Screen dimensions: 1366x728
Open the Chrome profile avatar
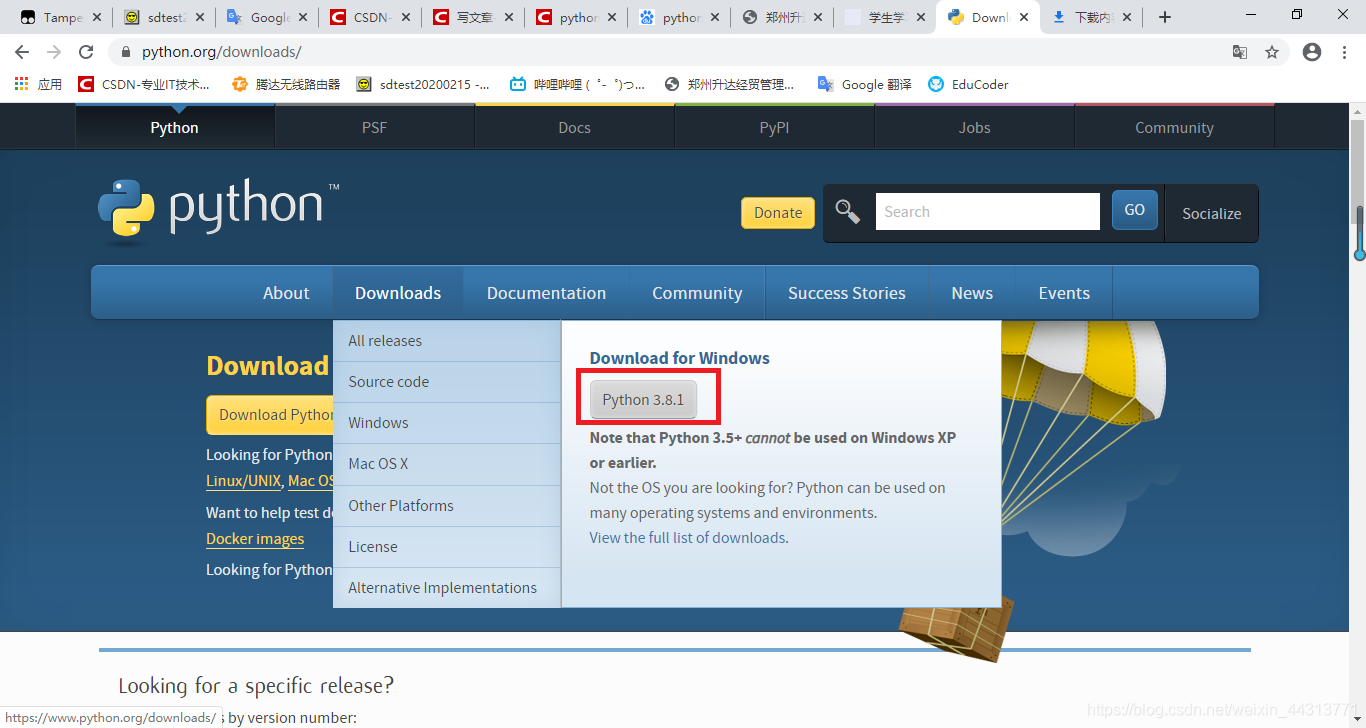(x=1312, y=52)
